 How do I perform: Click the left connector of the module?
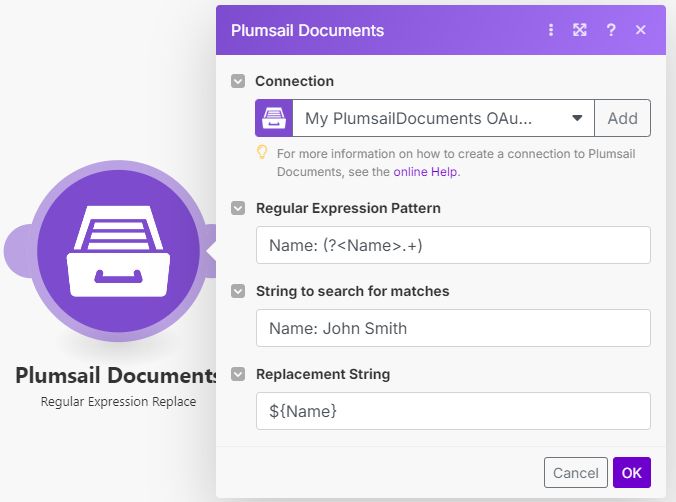(x=18, y=251)
